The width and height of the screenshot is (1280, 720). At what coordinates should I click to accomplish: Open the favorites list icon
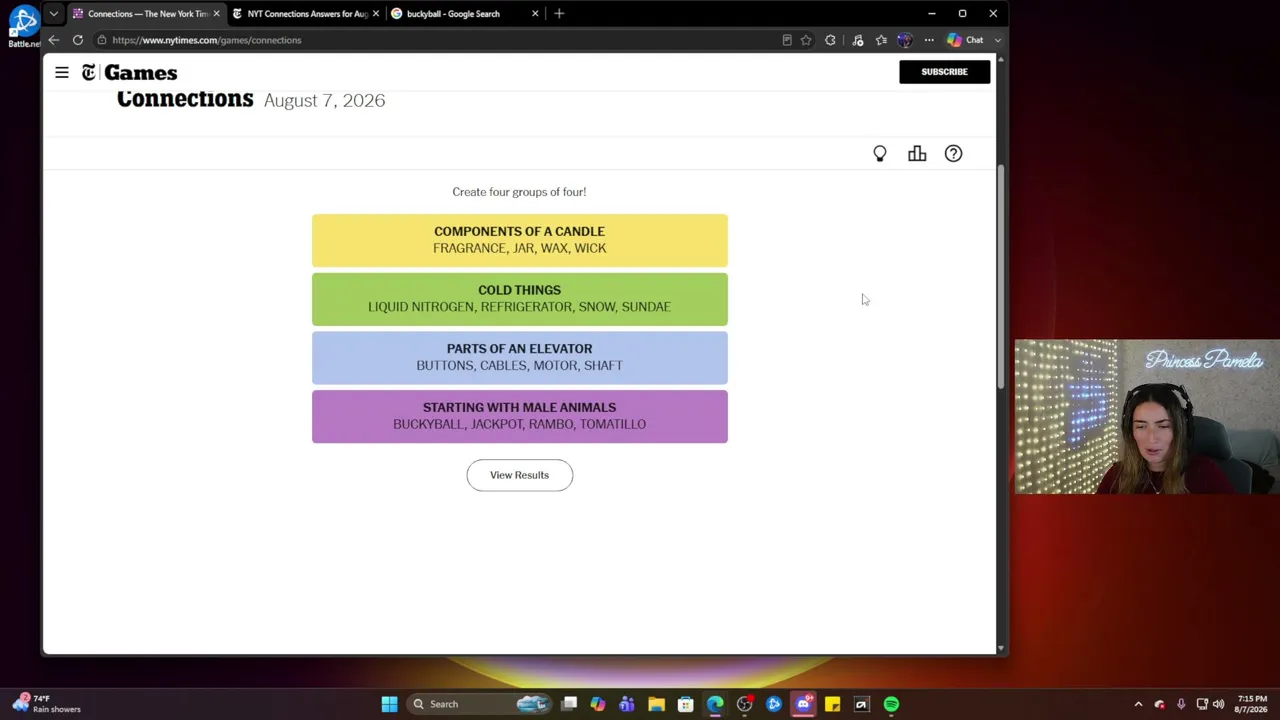pos(881,40)
